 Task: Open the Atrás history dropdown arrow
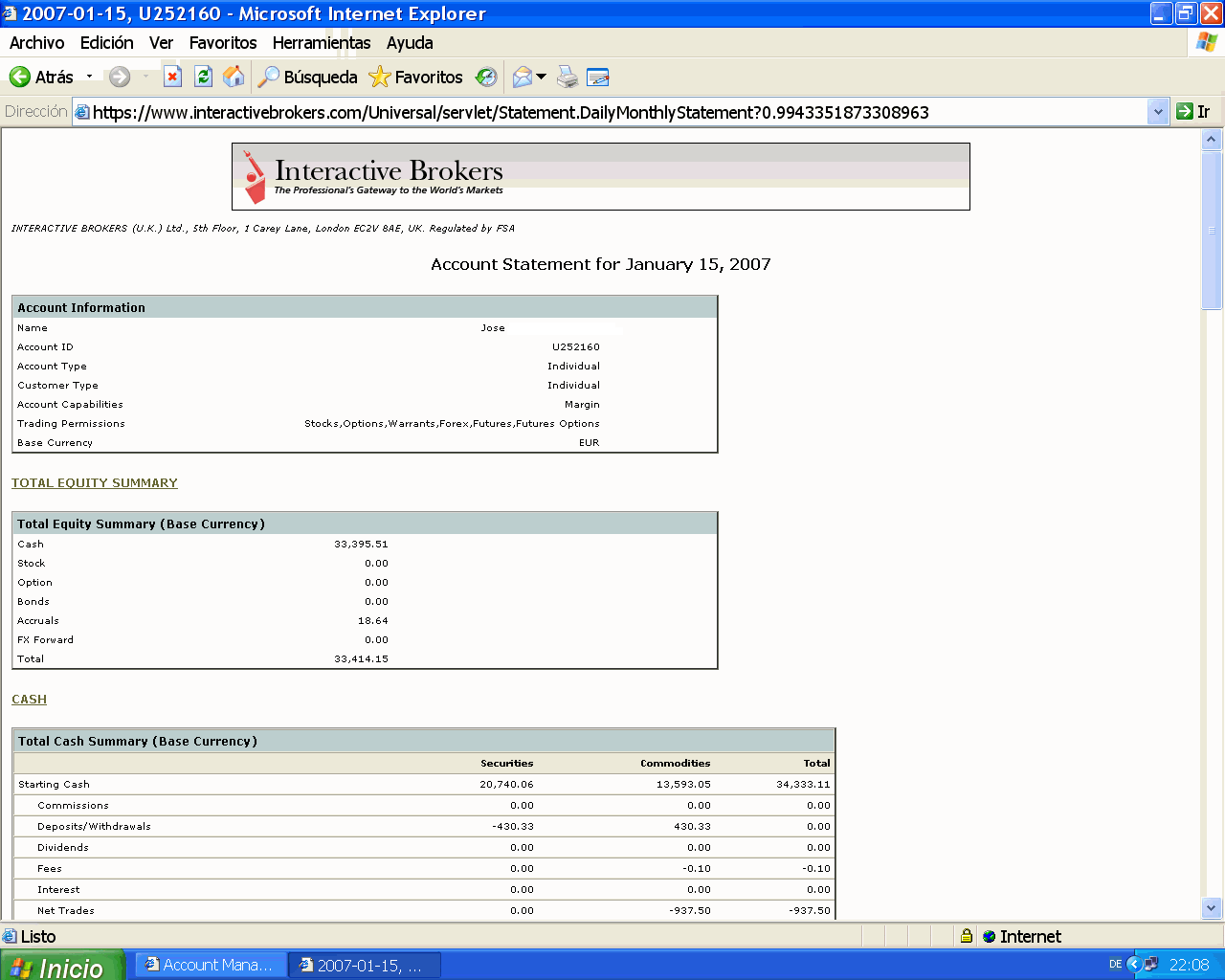(x=89, y=77)
